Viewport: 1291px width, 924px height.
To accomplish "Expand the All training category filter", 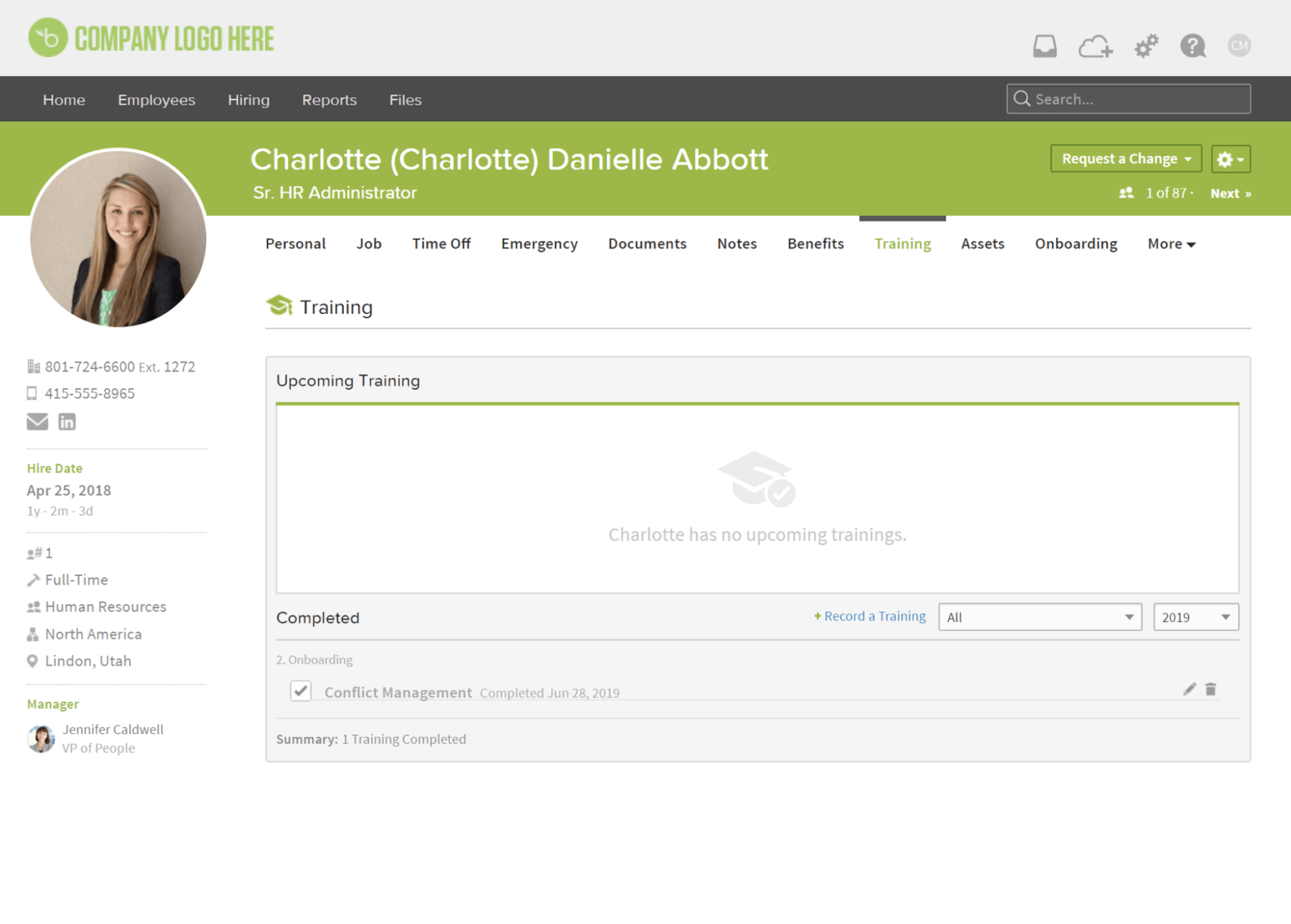I will point(1040,617).
